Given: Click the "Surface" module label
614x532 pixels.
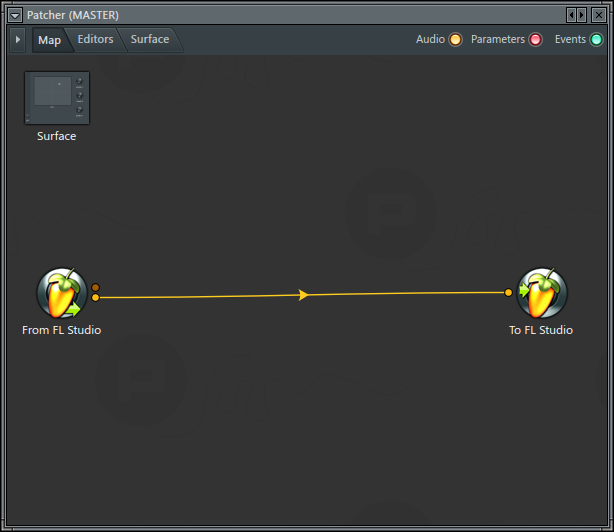Looking at the screenshot, I should pos(56,136).
